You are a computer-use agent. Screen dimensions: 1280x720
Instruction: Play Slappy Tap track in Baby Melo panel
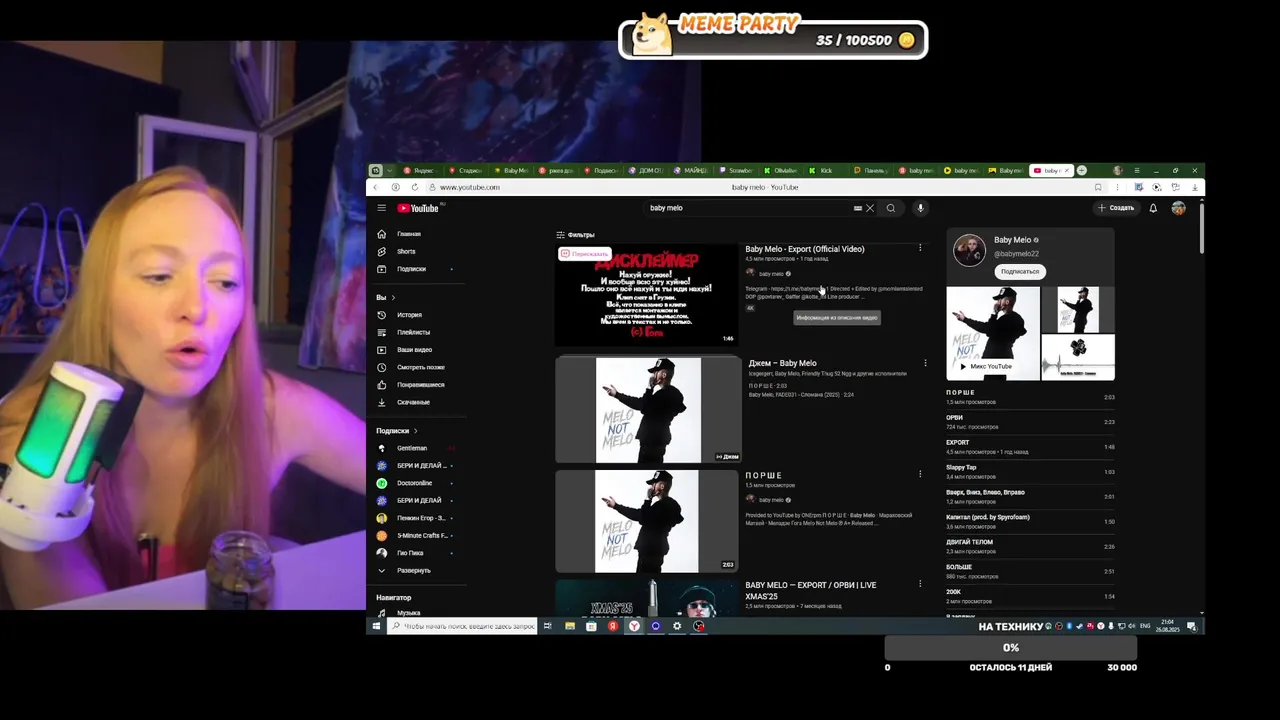1030,472
